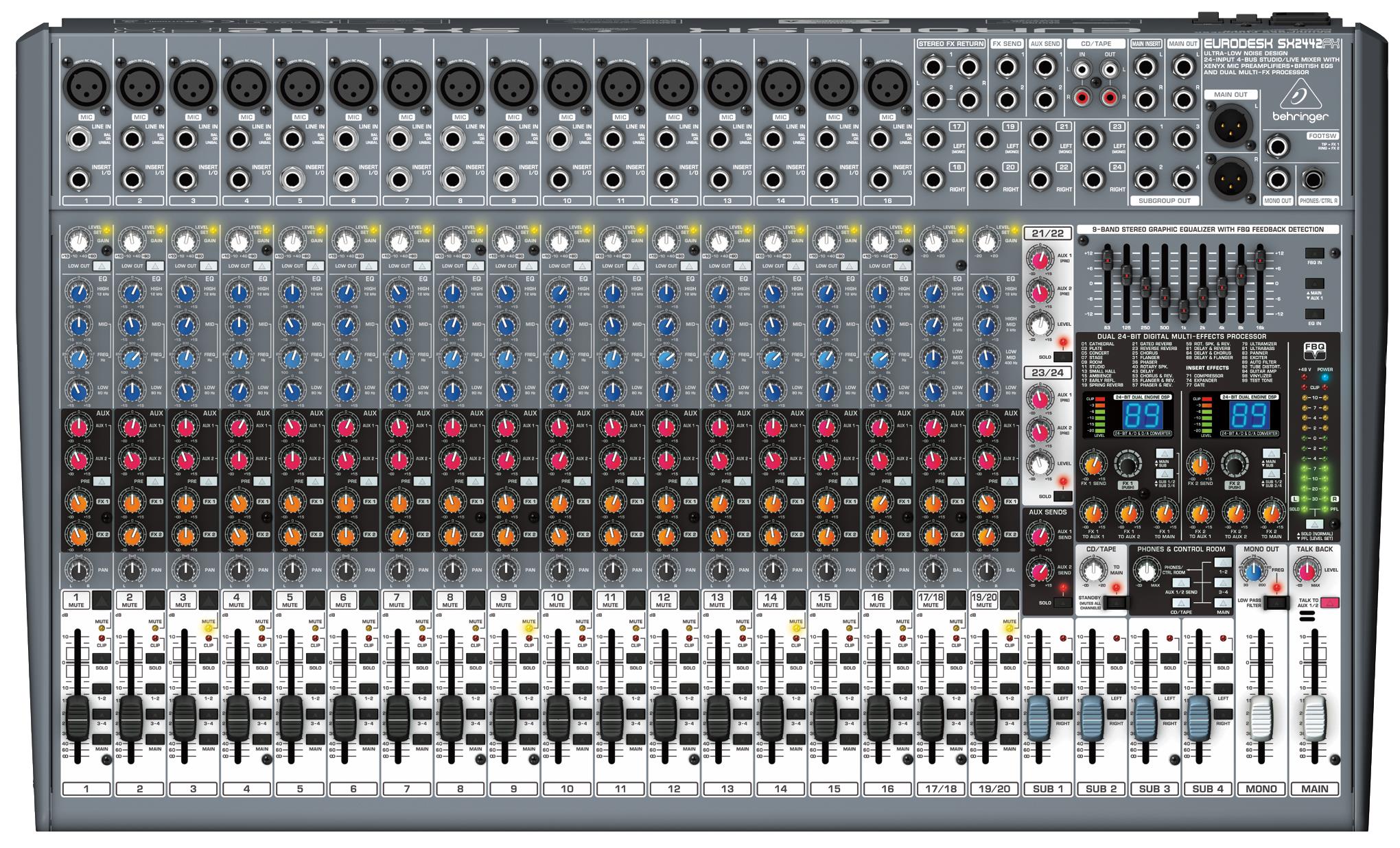Click the MAIN master fader cap

1315,718
